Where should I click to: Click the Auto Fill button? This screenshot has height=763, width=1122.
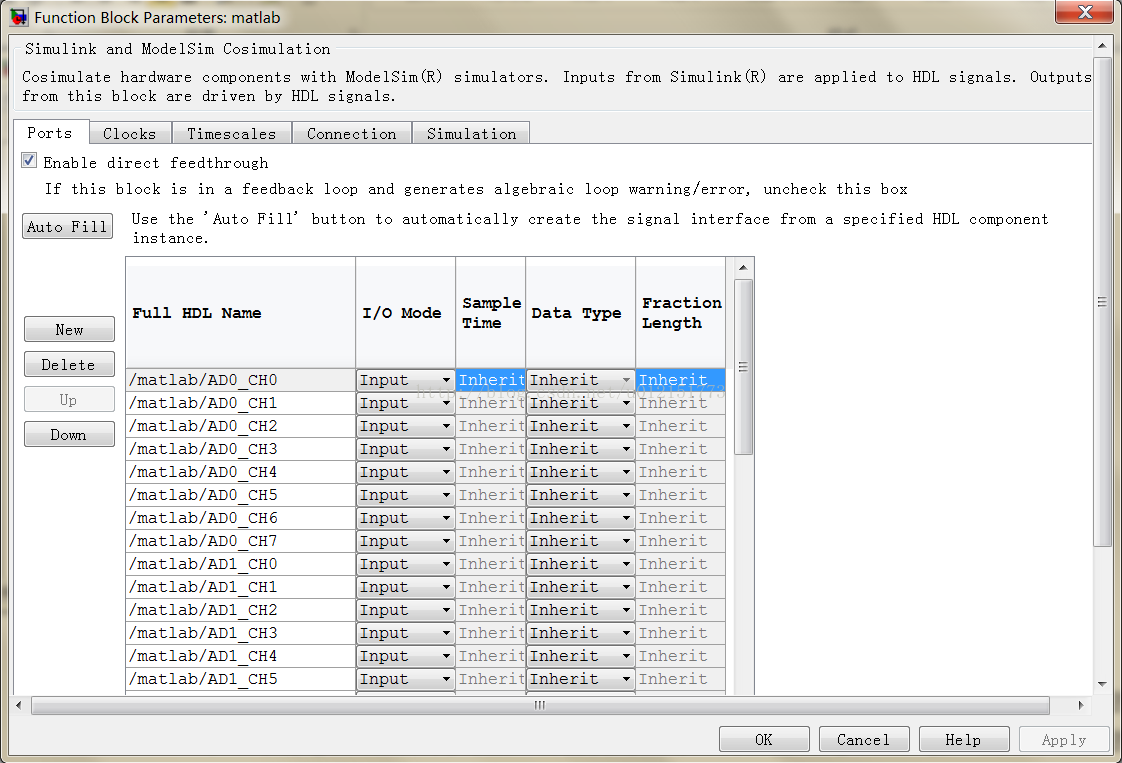(x=67, y=226)
